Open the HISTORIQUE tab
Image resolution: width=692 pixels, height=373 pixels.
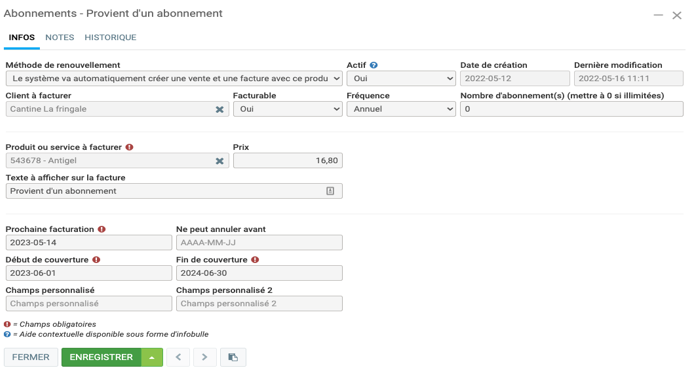tap(110, 38)
